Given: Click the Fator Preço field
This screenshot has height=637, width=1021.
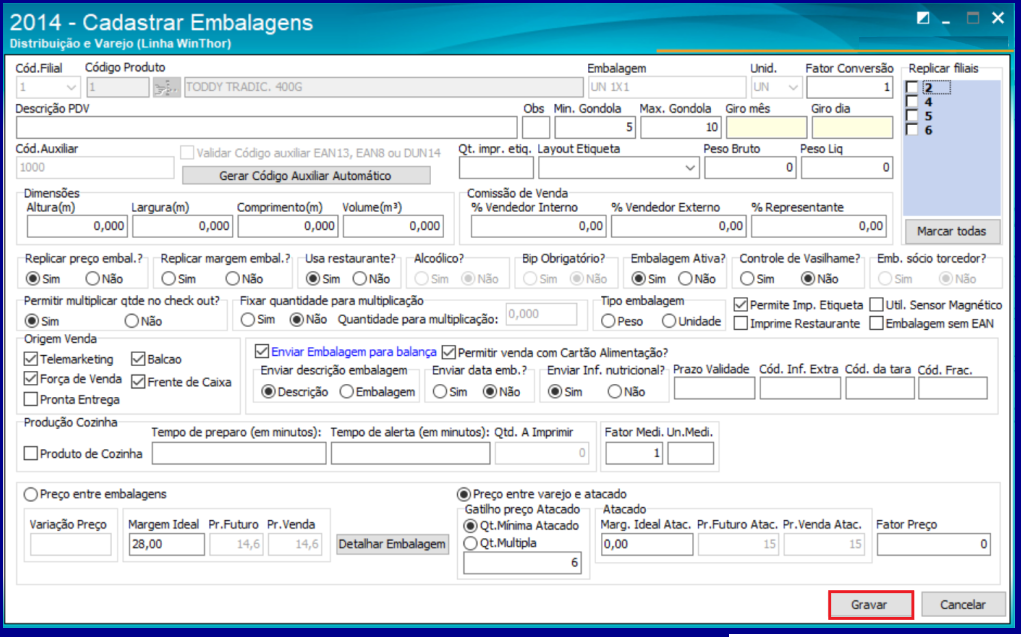Looking at the screenshot, I should 934,545.
